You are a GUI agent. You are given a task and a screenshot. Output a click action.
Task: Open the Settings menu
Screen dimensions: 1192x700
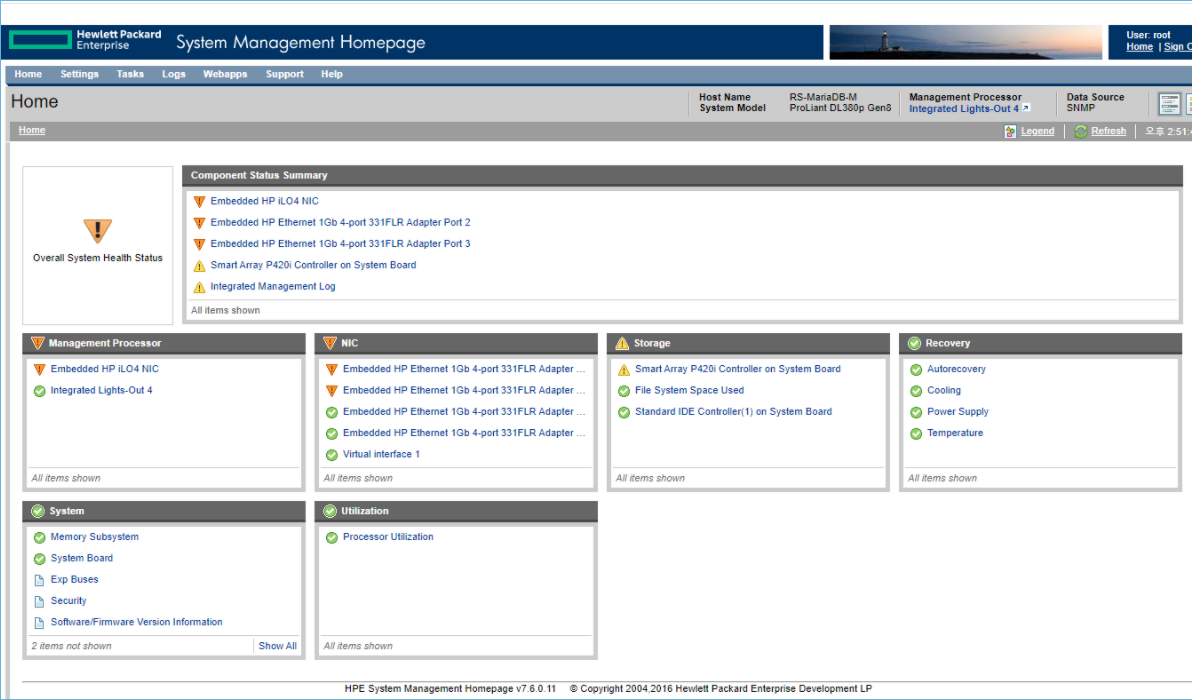[79, 74]
